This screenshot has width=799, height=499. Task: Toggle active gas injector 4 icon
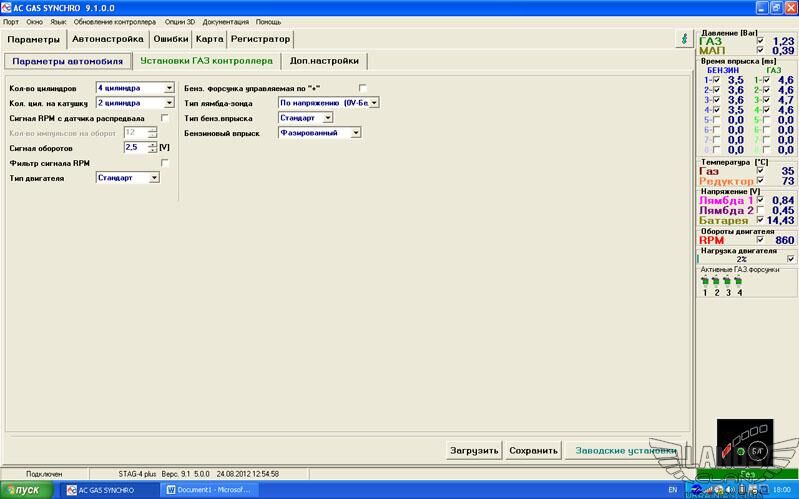(740, 281)
